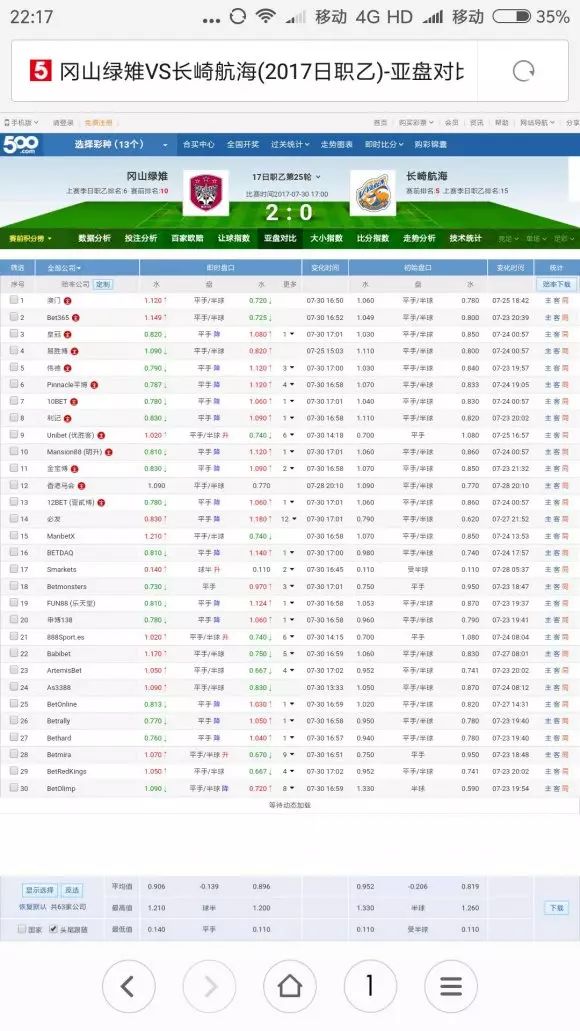580x1031 pixels.
Task: Open the browser hamburger menu icon
Action: (x=451, y=986)
